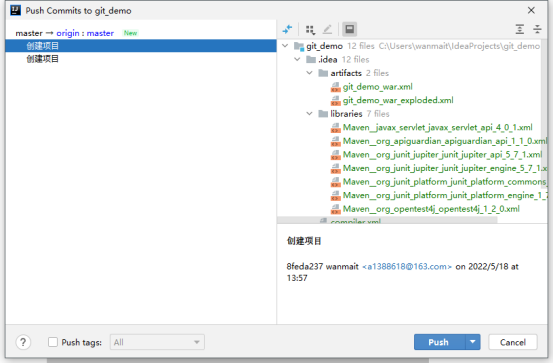Screen dimensions: 554x363
Task: Click the target master branch link
Action: click(100, 33)
